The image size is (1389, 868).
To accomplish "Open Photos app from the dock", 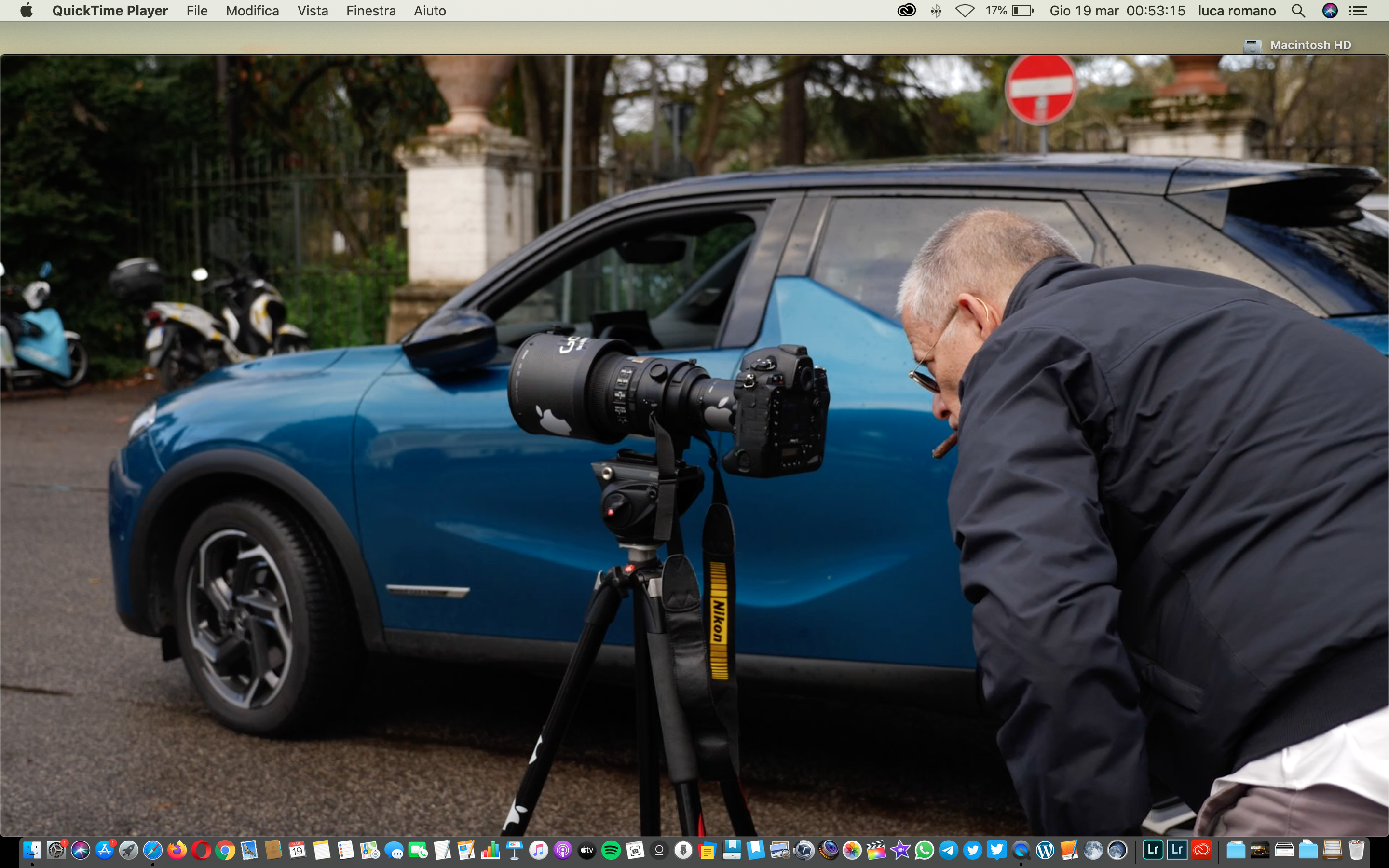I will pos(852,850).
